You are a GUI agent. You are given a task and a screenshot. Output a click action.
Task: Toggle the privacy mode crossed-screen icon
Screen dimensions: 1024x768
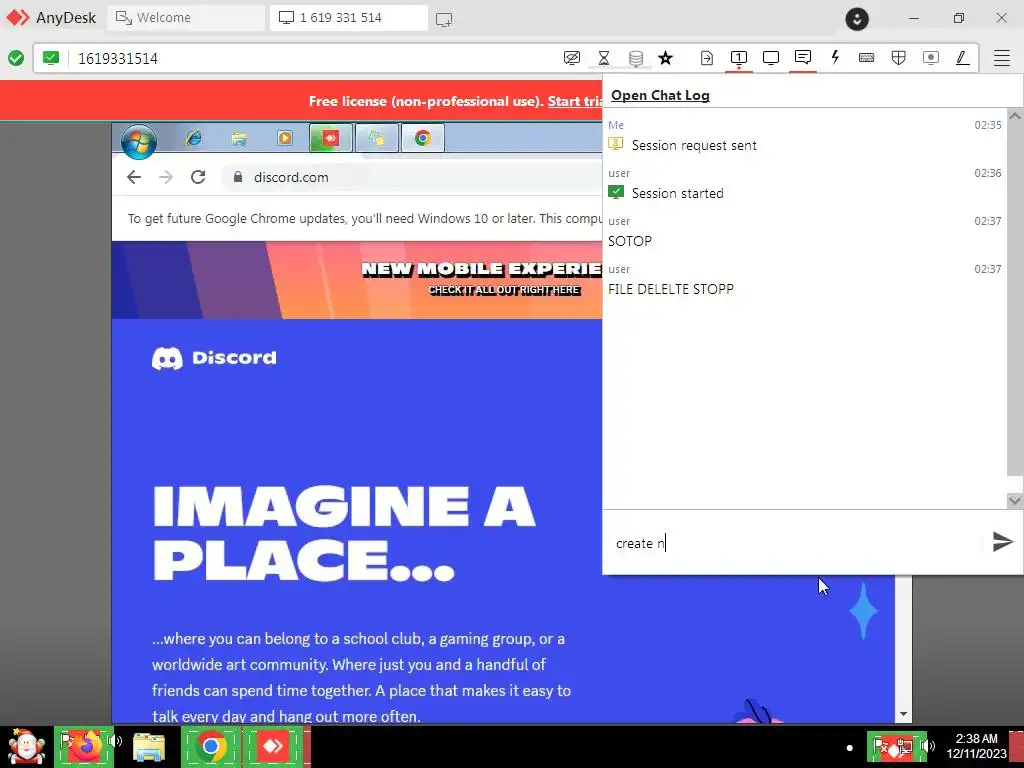tap(571, 58)
